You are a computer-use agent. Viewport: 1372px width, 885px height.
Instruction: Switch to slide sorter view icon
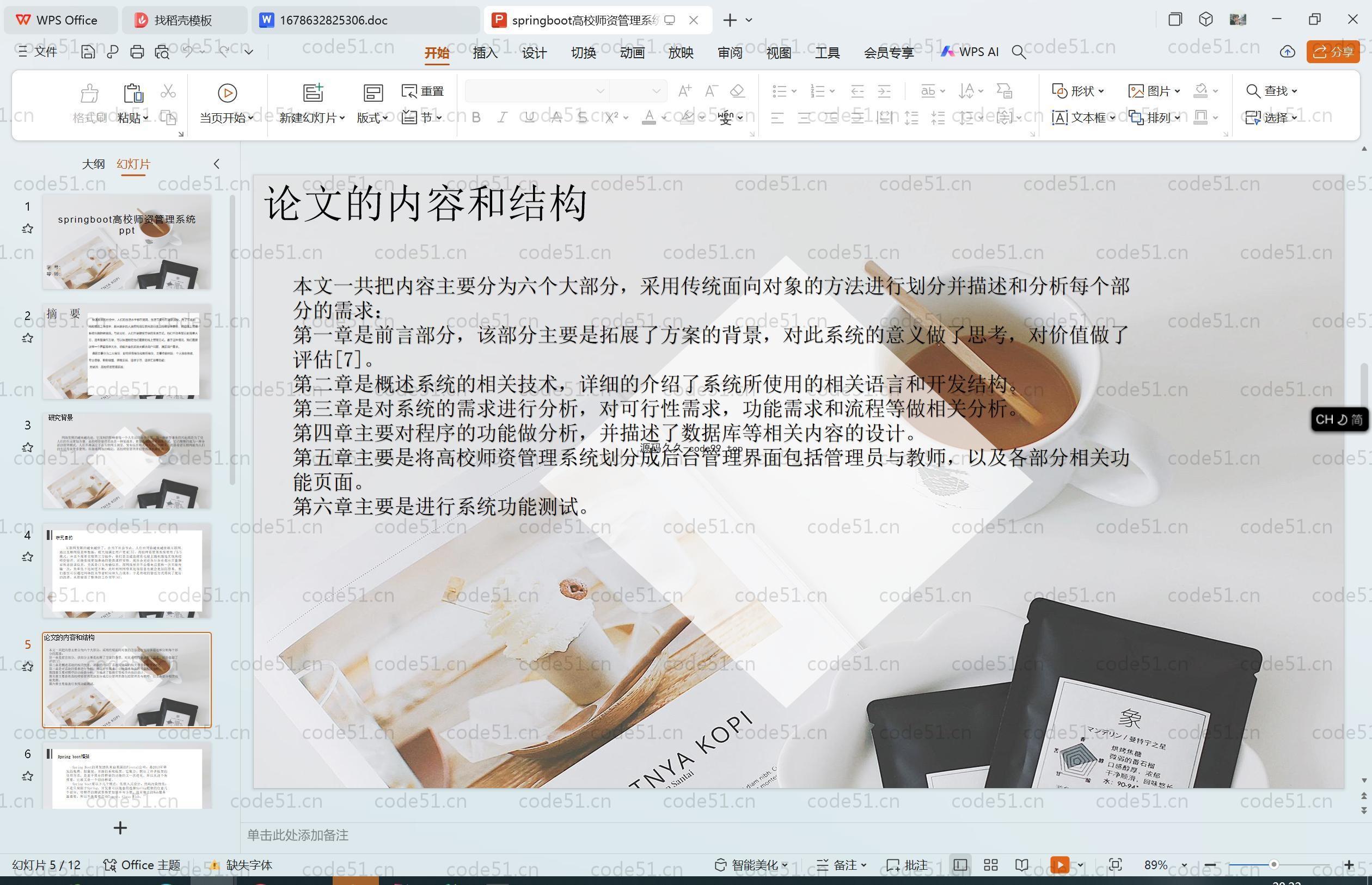click(x=991, y=865)
